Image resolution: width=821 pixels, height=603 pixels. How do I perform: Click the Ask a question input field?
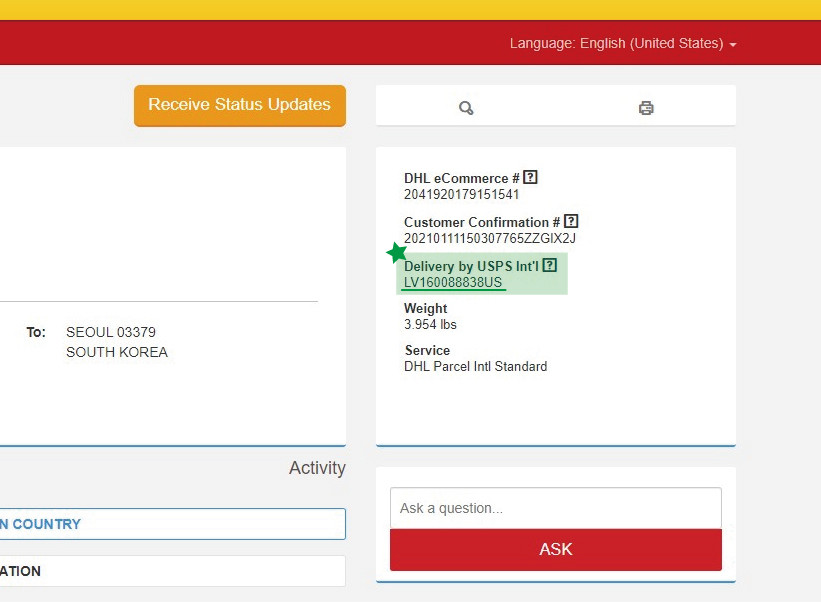click(x=556, y=508)
